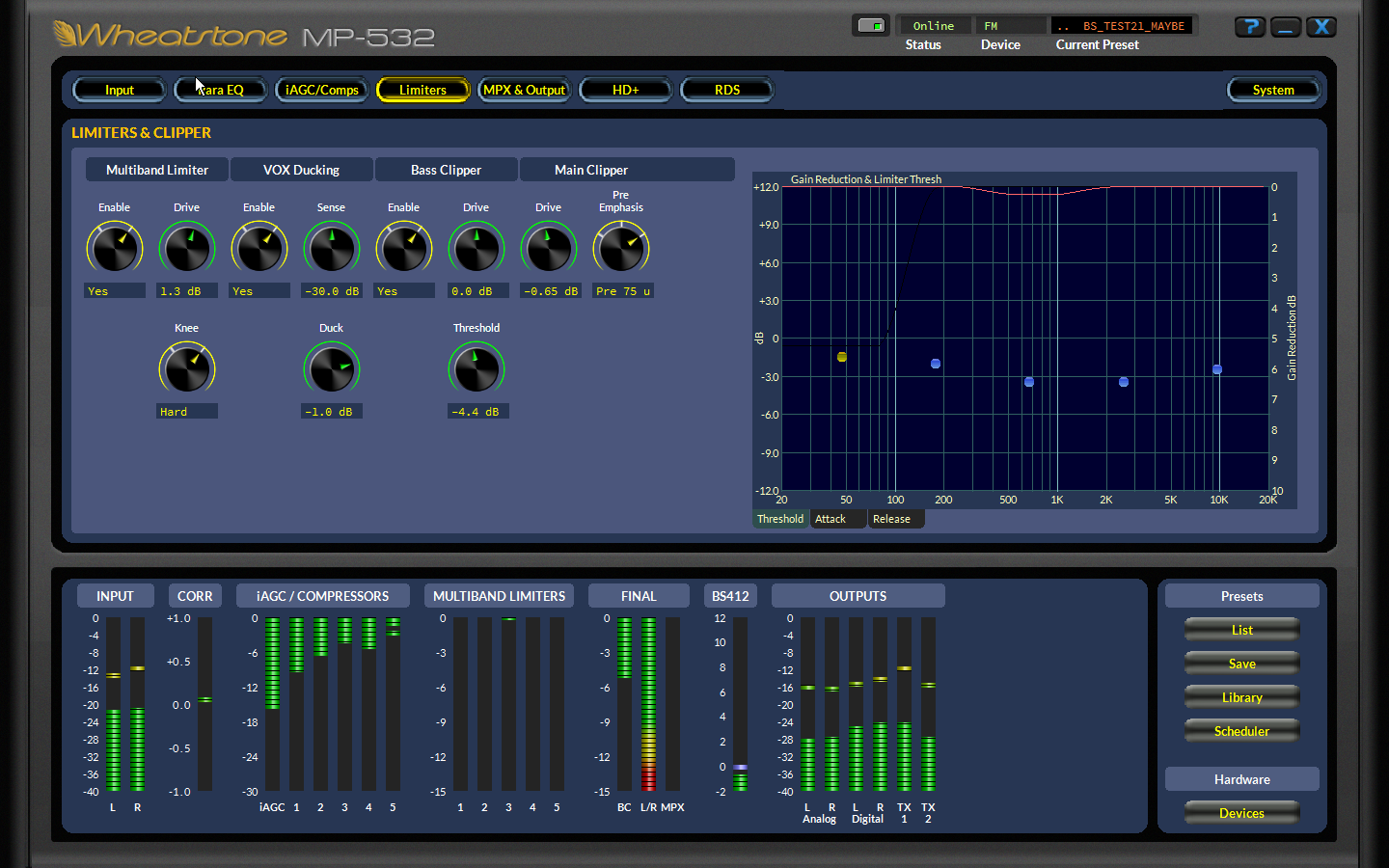
Task: Click the Multiband Limiter Enable knob
Action: point(115,248)
